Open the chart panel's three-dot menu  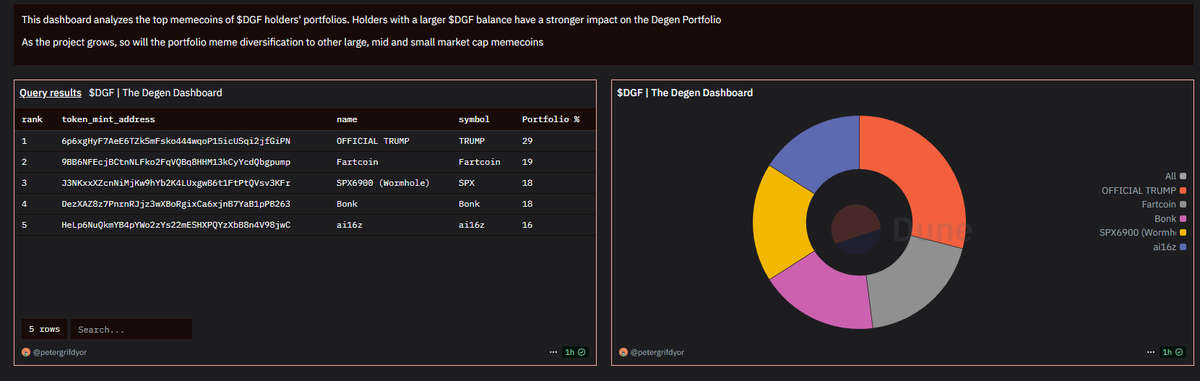pyautogui.click(x=1152, y=352)
